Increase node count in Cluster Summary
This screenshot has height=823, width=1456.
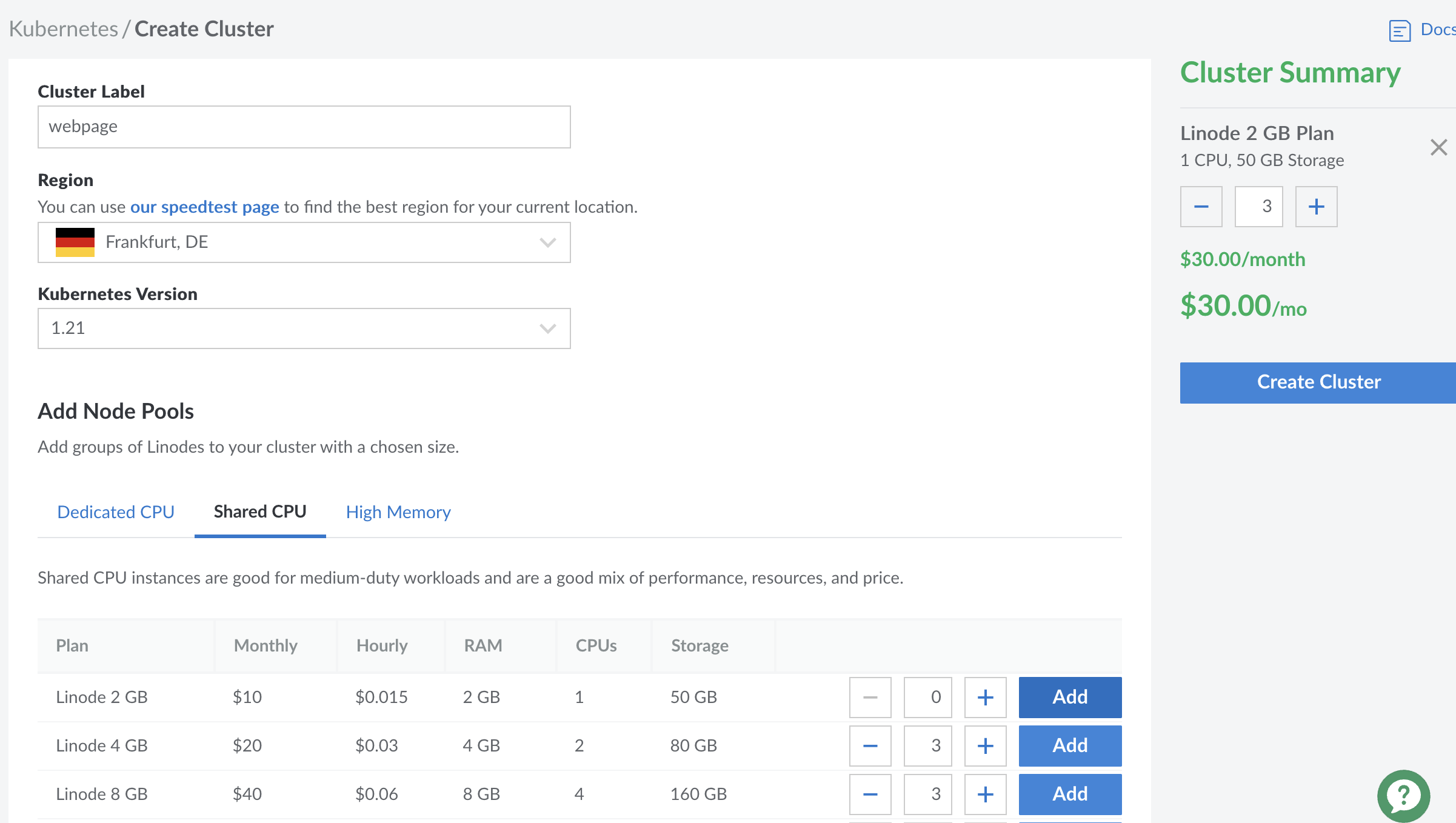(x=1316, y=207)
